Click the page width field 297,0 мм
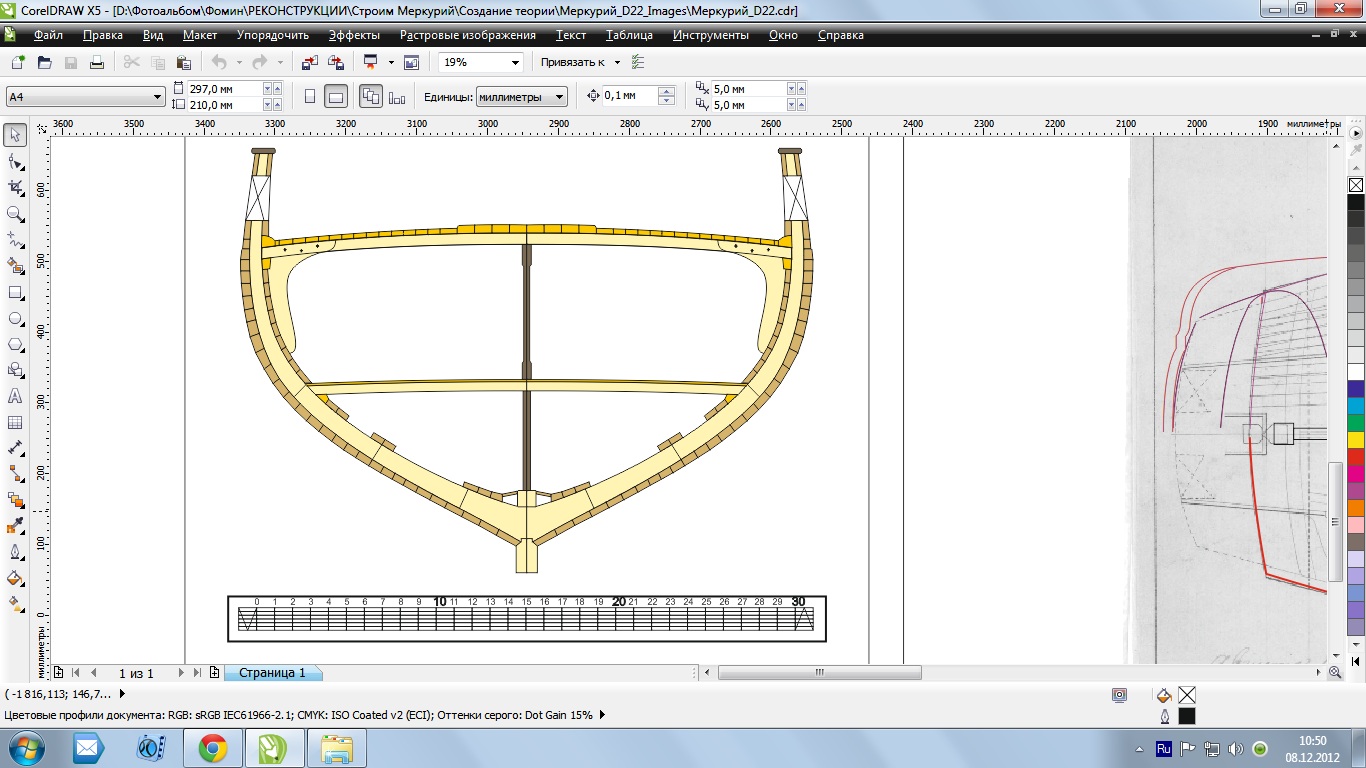Image resolution: width=1366 pixels, height=768 pixels. tap(224, 89)
